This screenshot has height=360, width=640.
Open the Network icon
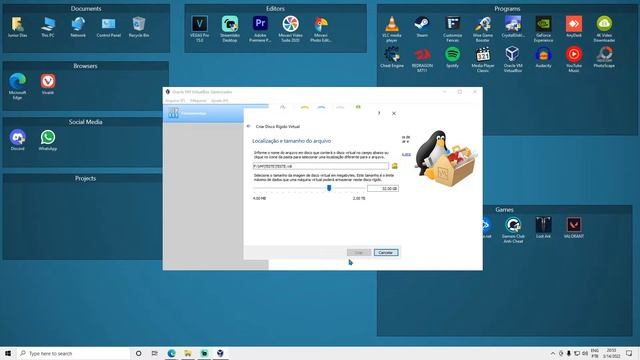(78, 27)
